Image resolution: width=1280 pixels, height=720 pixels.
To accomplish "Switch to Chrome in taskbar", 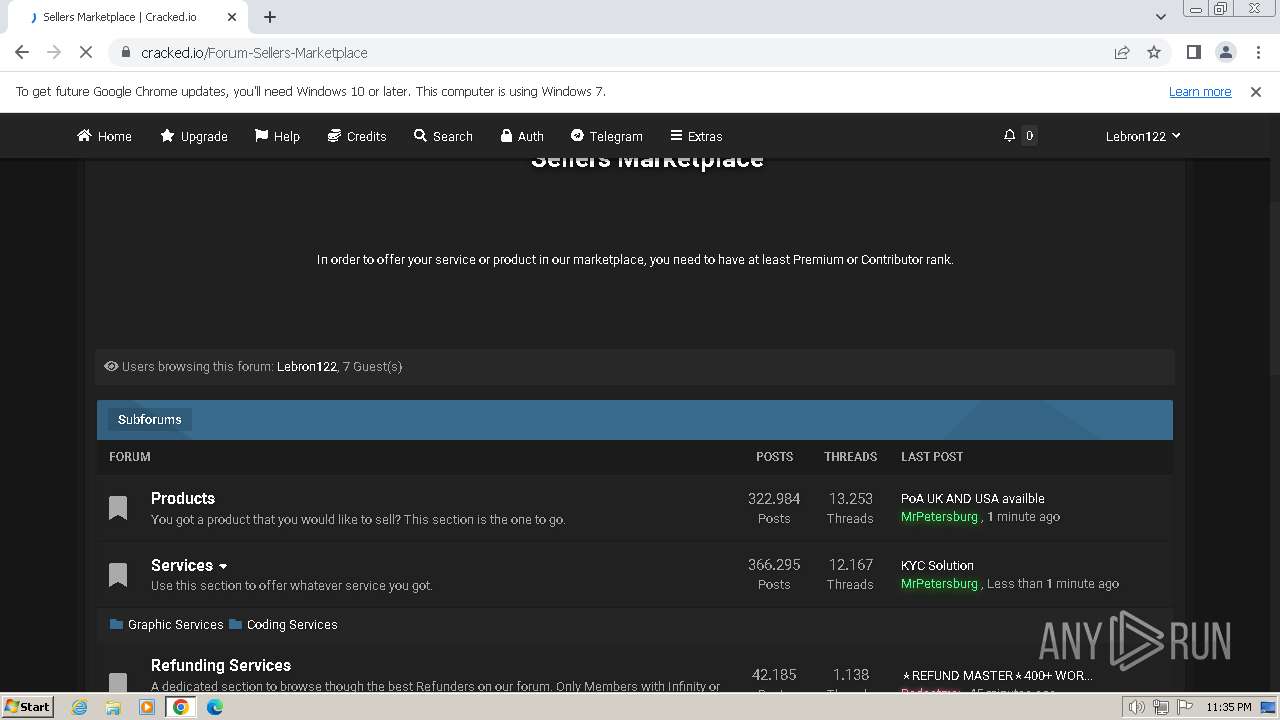I will point(181,707).
